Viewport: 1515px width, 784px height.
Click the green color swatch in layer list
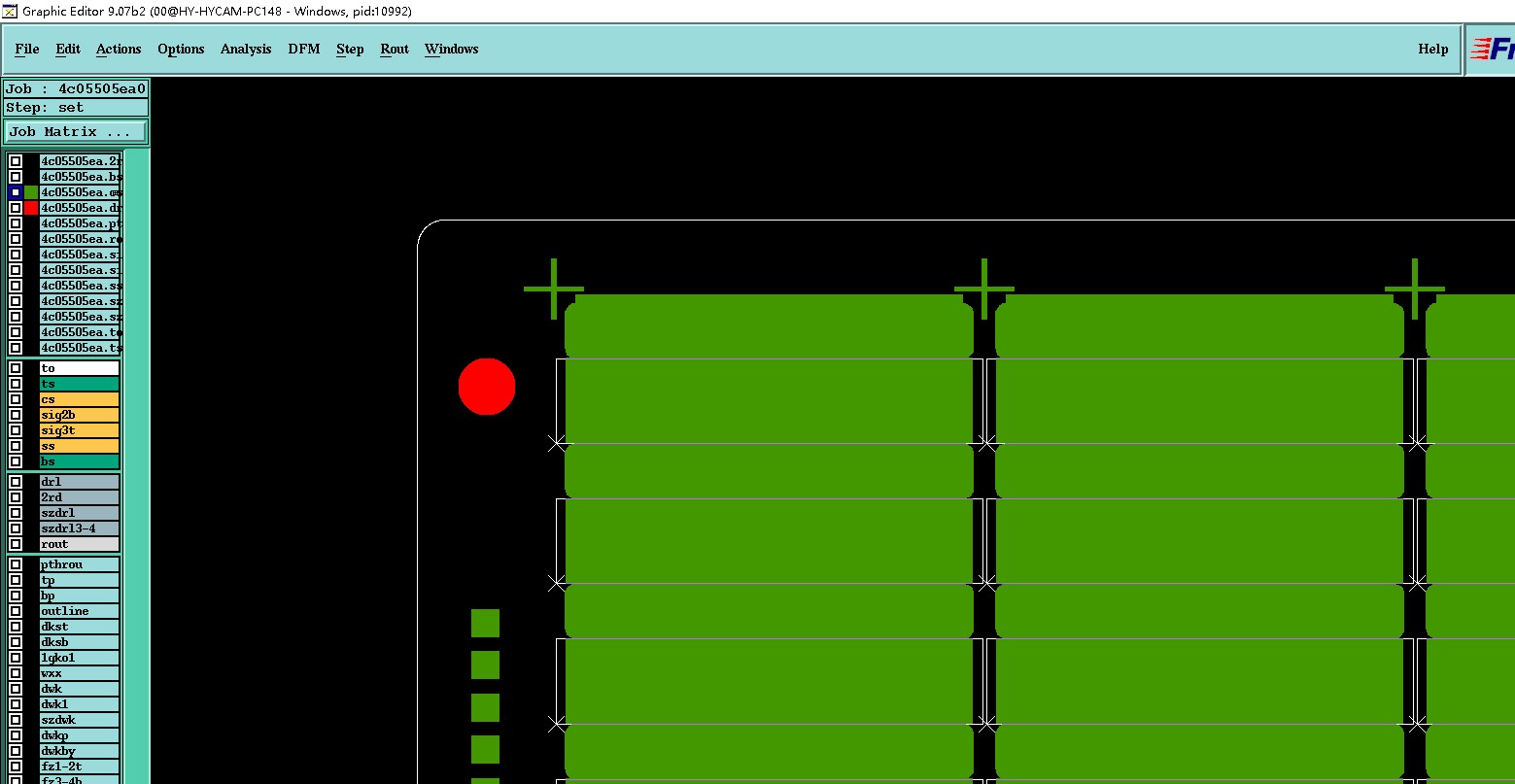point(31,192)
